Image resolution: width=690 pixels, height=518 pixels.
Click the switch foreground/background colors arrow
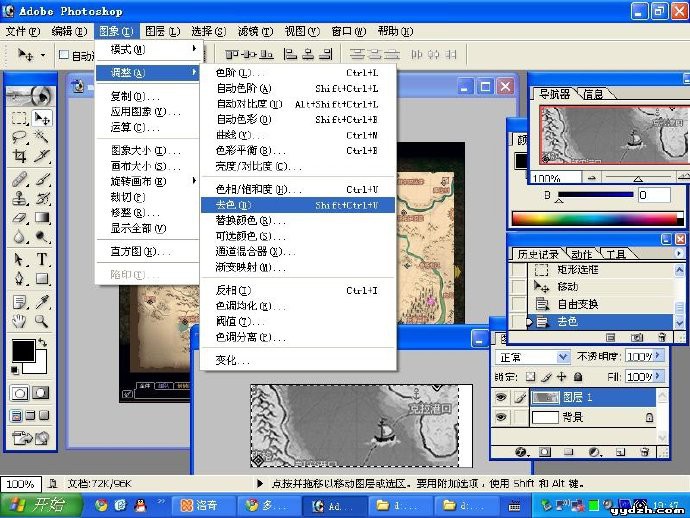point(42,342)
